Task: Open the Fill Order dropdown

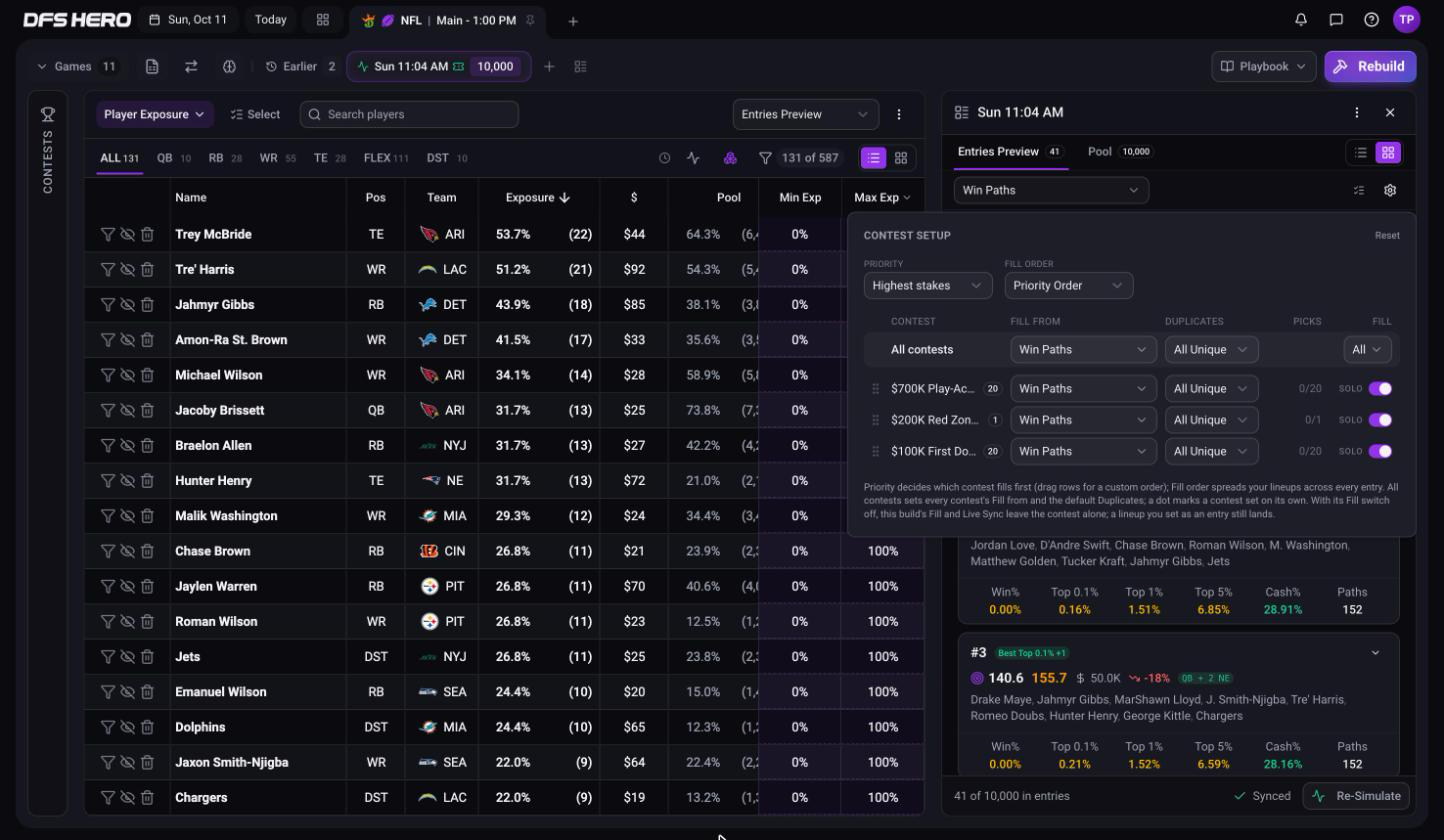Action: (1069, 285)
